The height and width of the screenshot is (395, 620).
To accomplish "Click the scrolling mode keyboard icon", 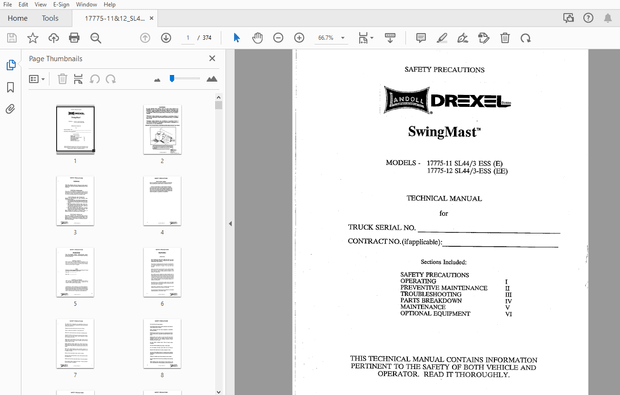I will [390, 38].
